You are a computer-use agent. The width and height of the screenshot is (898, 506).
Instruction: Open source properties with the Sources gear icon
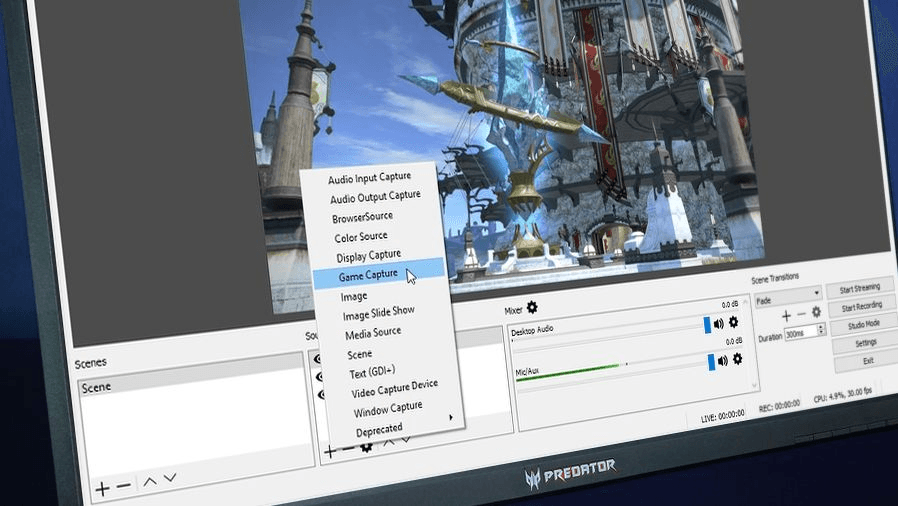tap(367, 447)
